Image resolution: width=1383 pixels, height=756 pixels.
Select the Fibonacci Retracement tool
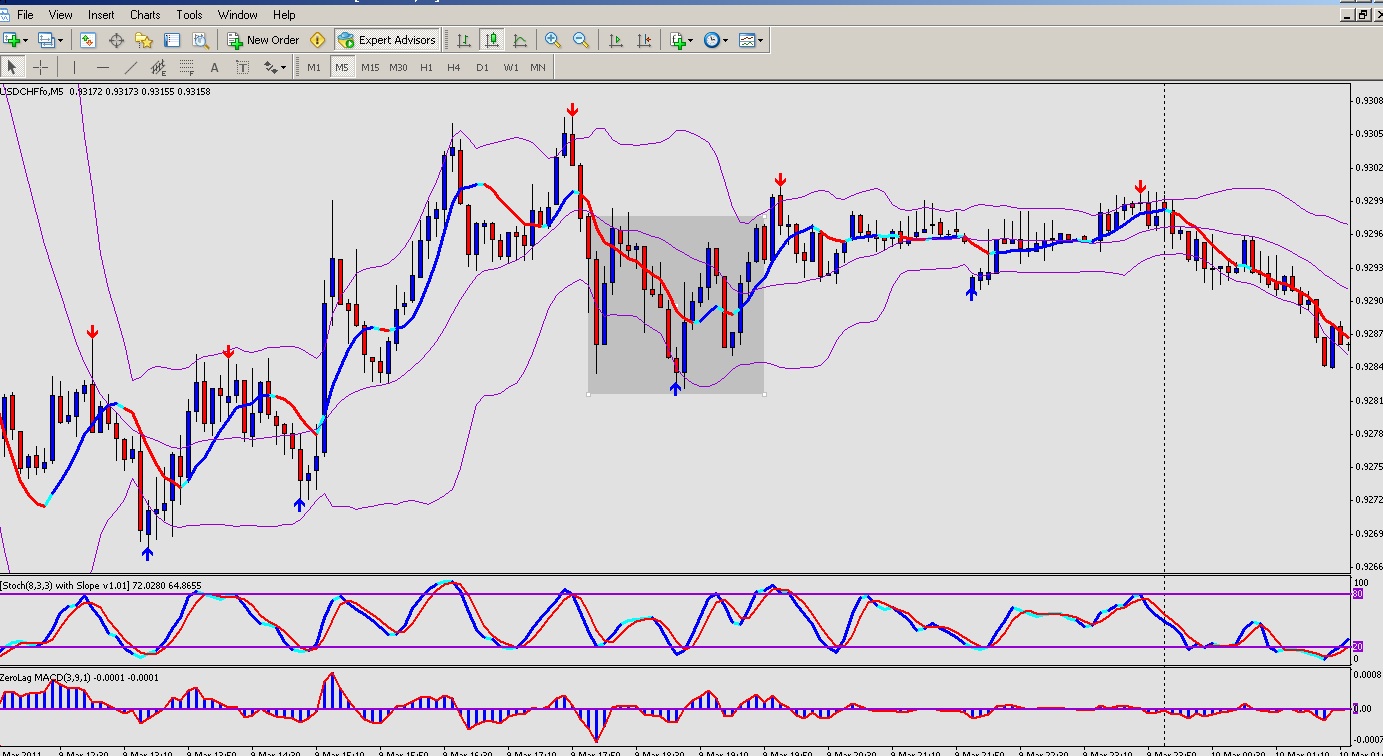186,68
